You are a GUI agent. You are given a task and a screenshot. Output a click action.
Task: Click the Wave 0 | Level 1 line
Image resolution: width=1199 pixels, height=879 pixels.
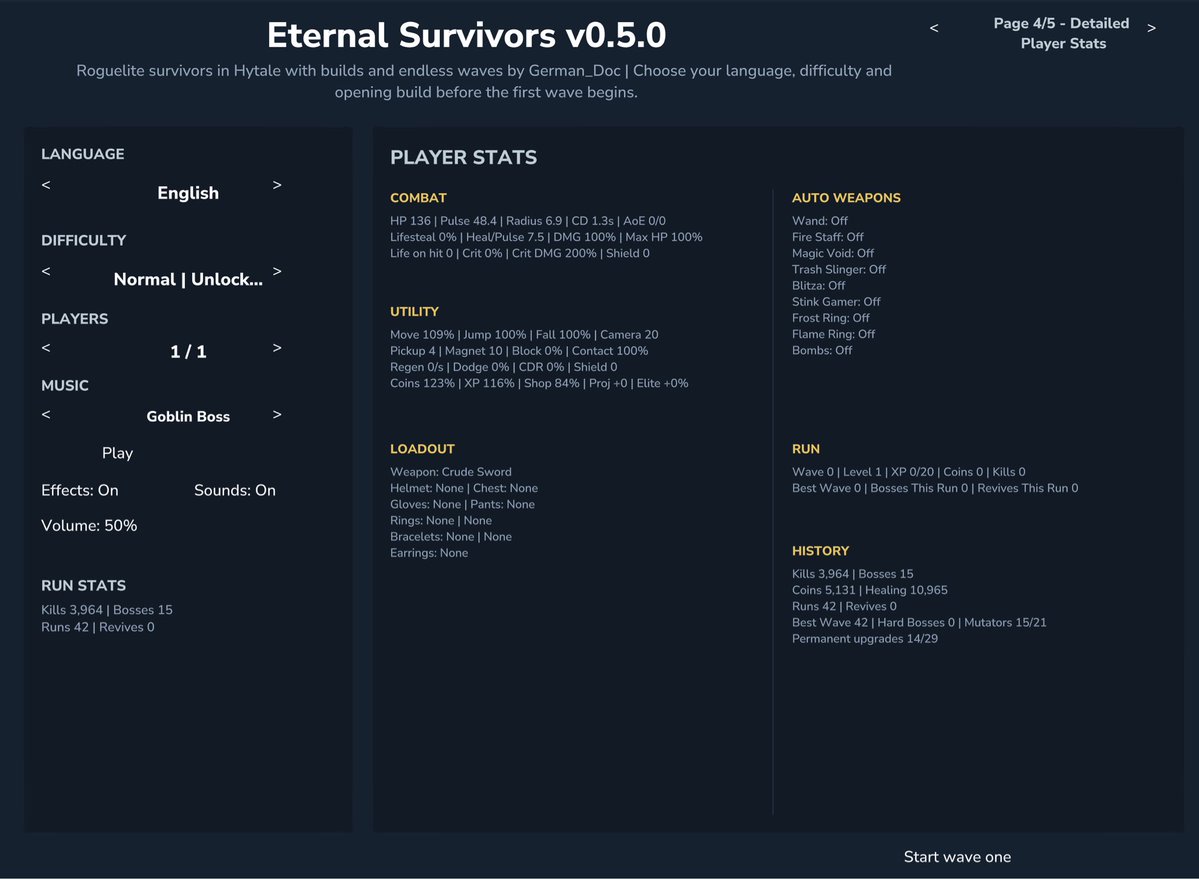tap(908, 472)
